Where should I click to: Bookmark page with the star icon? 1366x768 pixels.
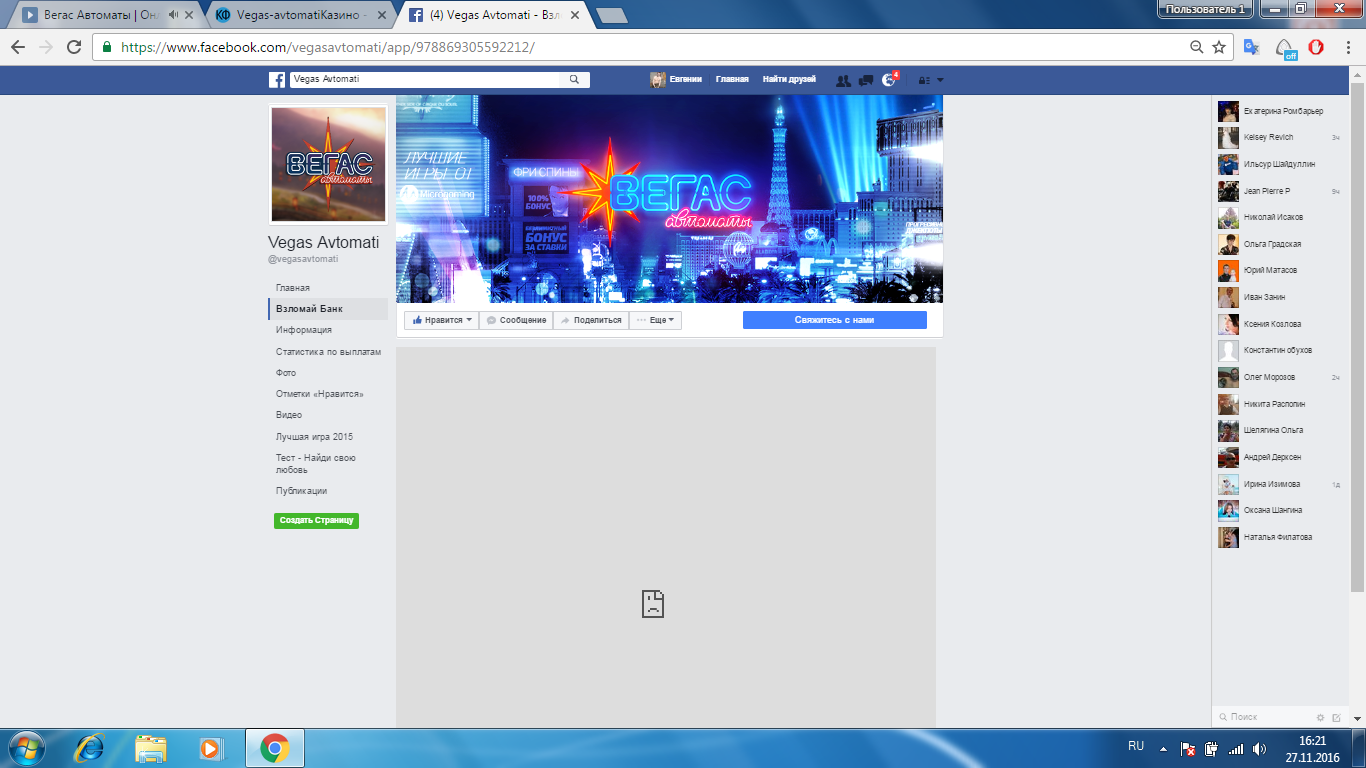click(x=1219, y=47)
